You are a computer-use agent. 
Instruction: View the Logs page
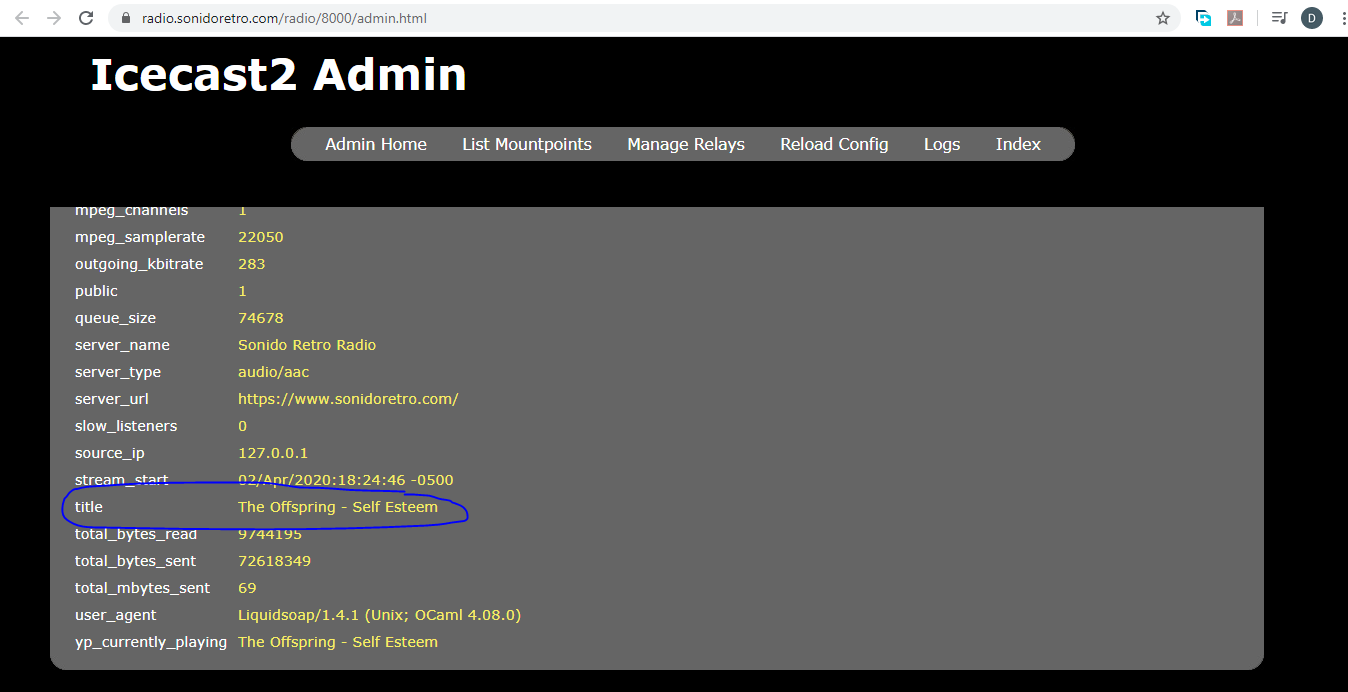coord(941,144)
